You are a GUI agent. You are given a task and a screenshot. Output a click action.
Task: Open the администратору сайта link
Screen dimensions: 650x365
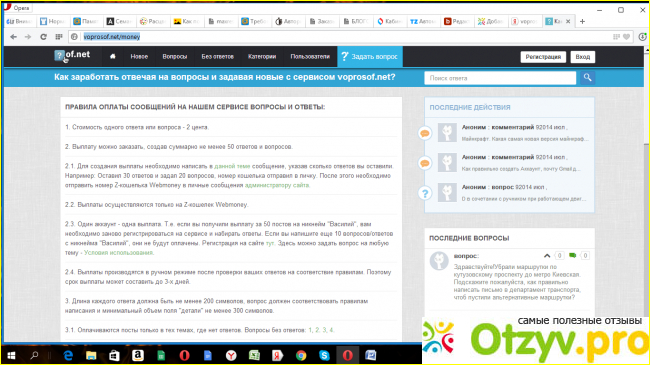coord(277,185)
